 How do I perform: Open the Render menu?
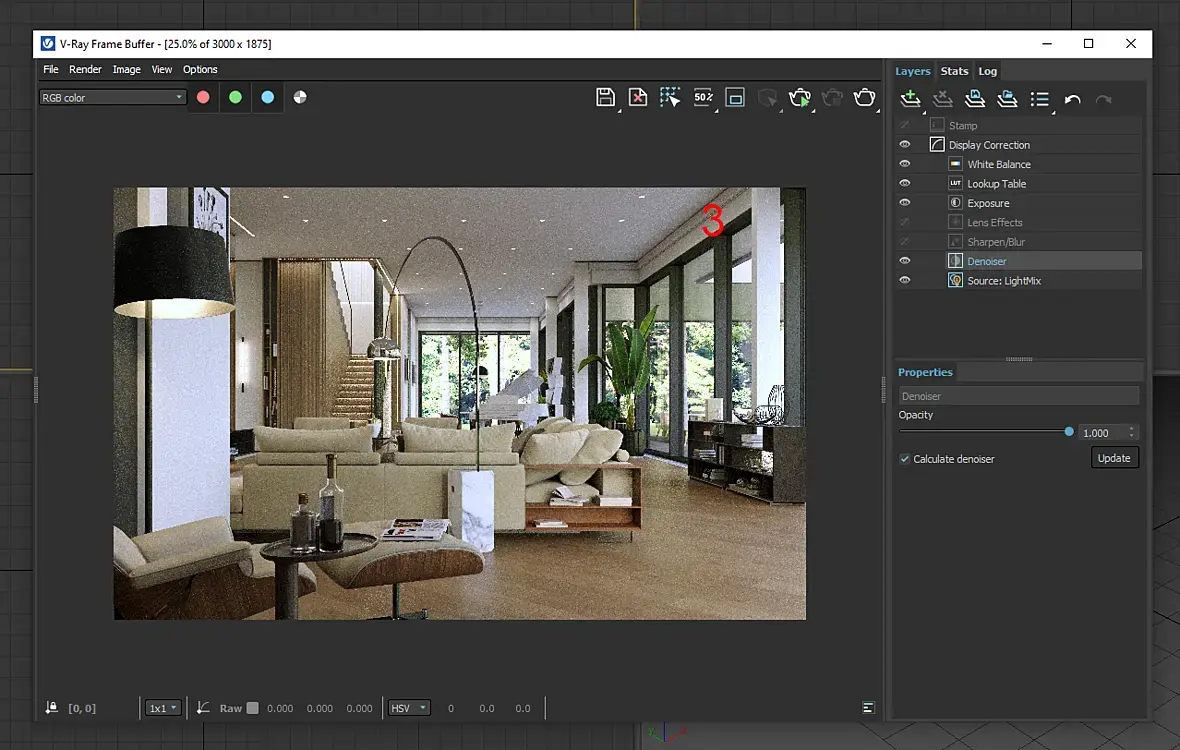tap(85, 69)
